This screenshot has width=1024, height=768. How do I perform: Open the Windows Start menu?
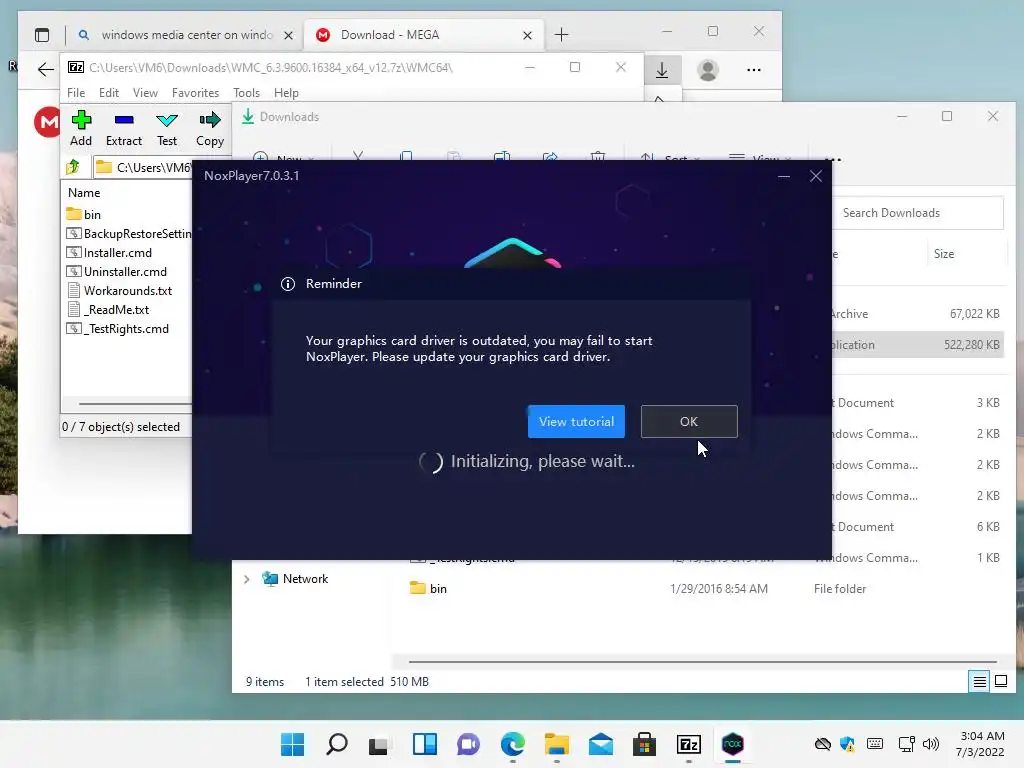(x=292, y=744)
